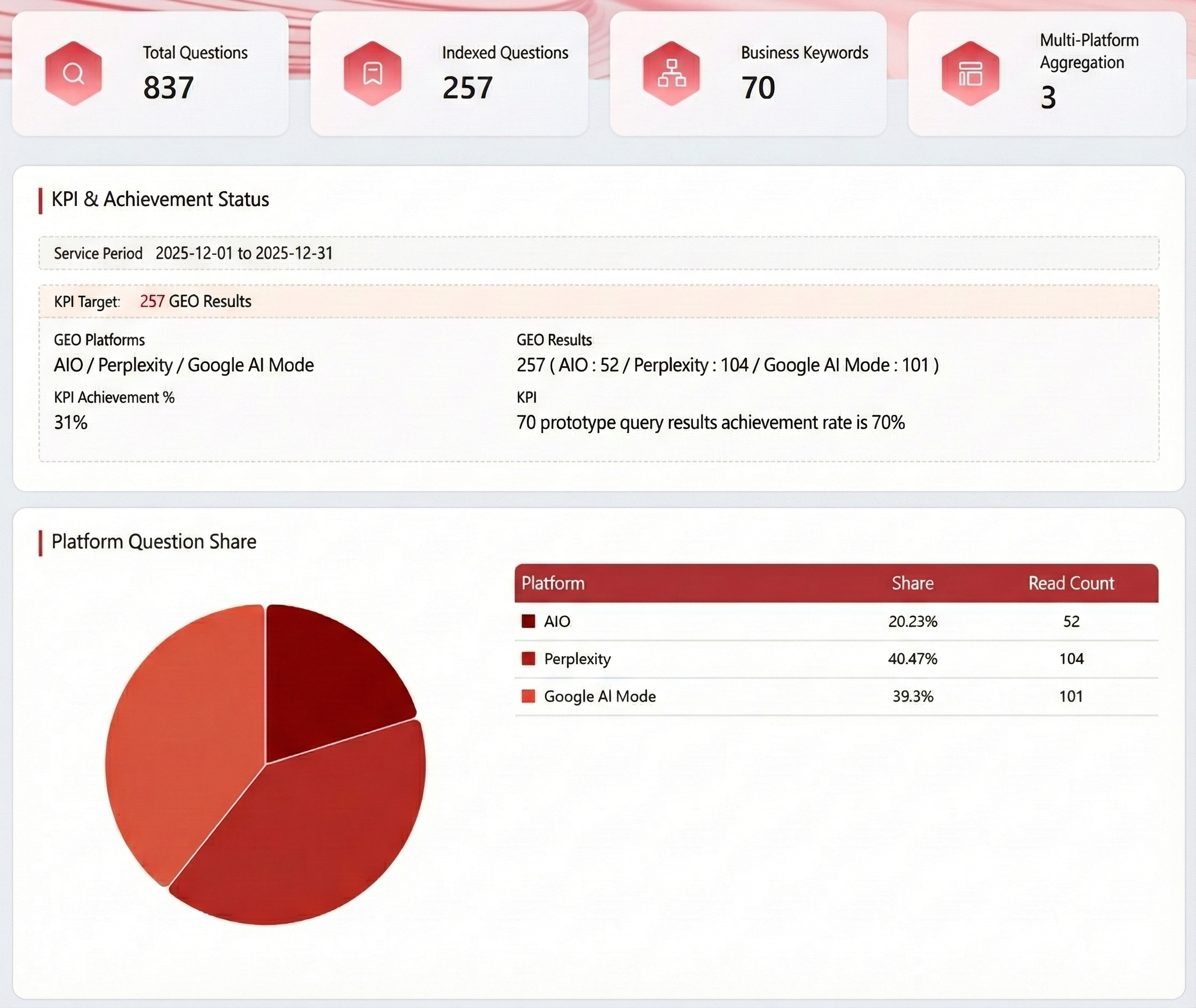Click the Multi-Platform Aggregation layout hexagon icon
This screenshot has height=1008, width=1196.
coord(970,73)
